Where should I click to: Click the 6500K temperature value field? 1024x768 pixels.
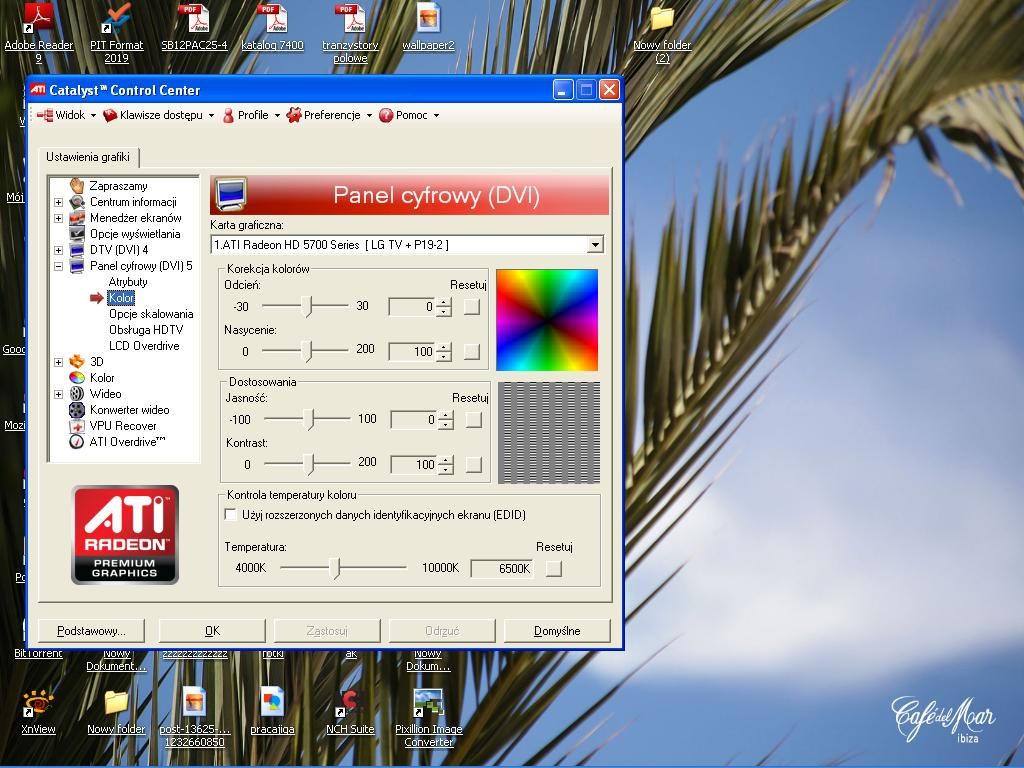502,569
